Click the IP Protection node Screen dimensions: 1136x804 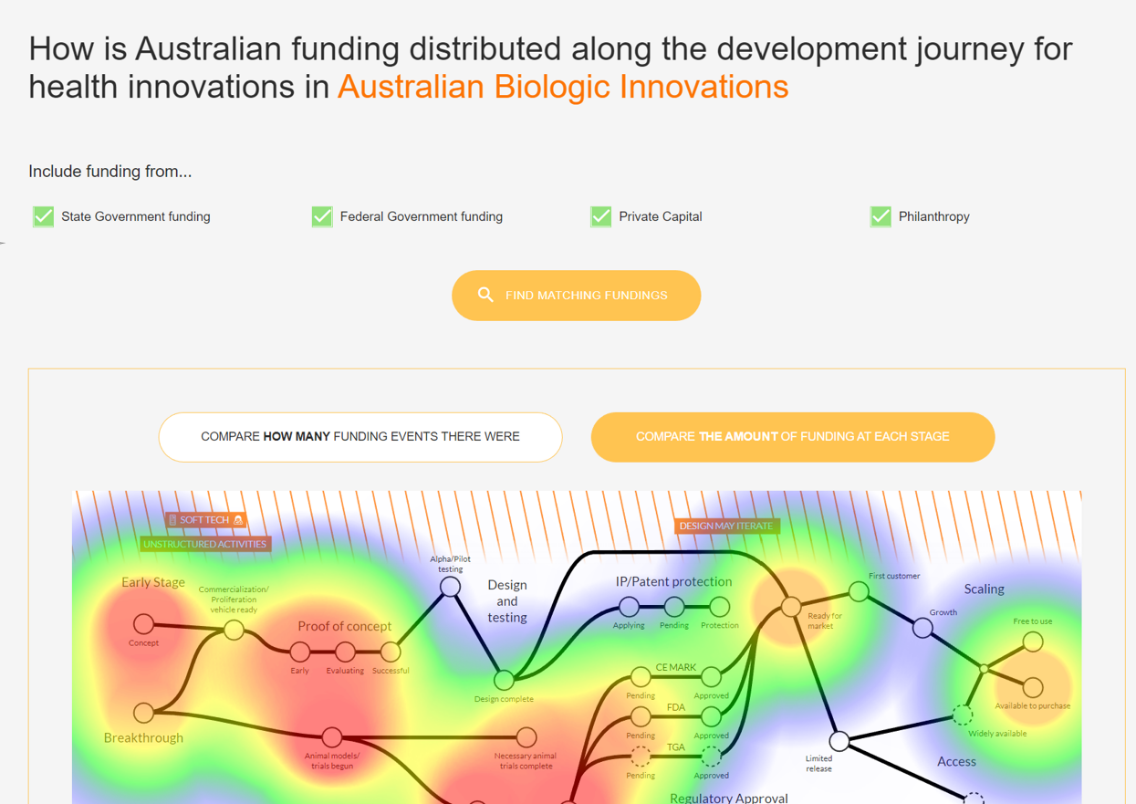tap(719, 606)
